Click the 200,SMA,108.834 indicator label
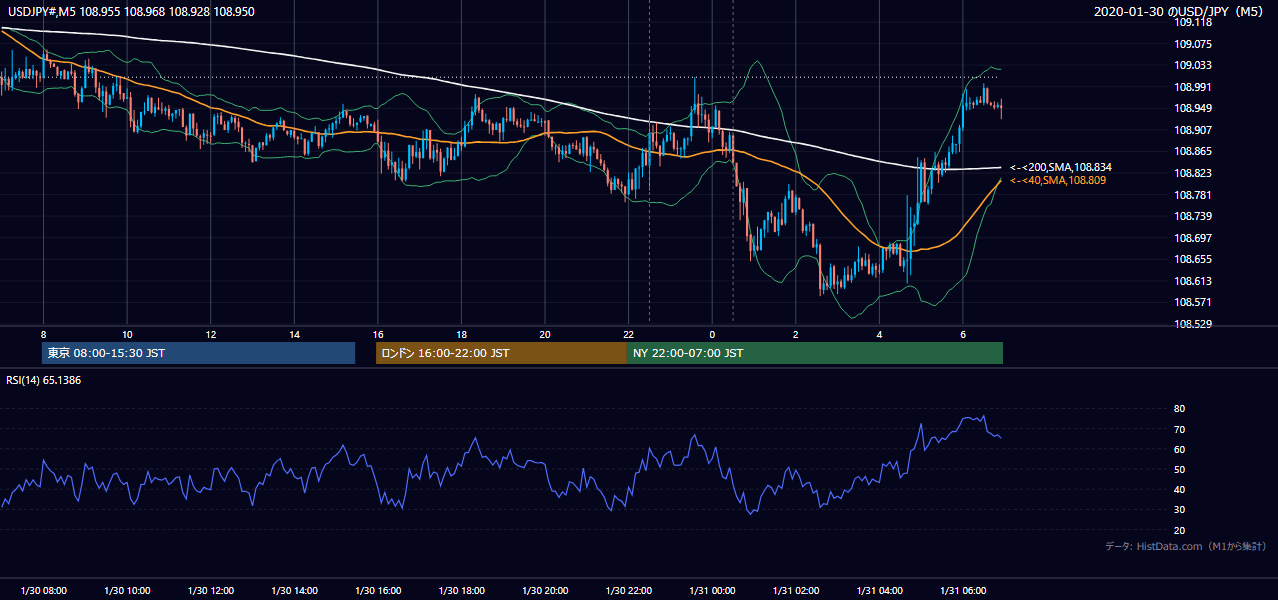The image size is (1278, 600). 1060,167
